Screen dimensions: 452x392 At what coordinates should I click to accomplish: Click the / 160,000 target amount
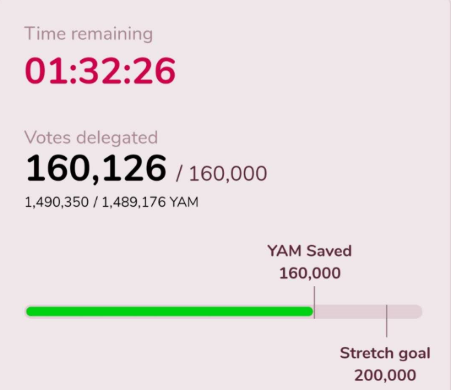(x=222, y=174)
